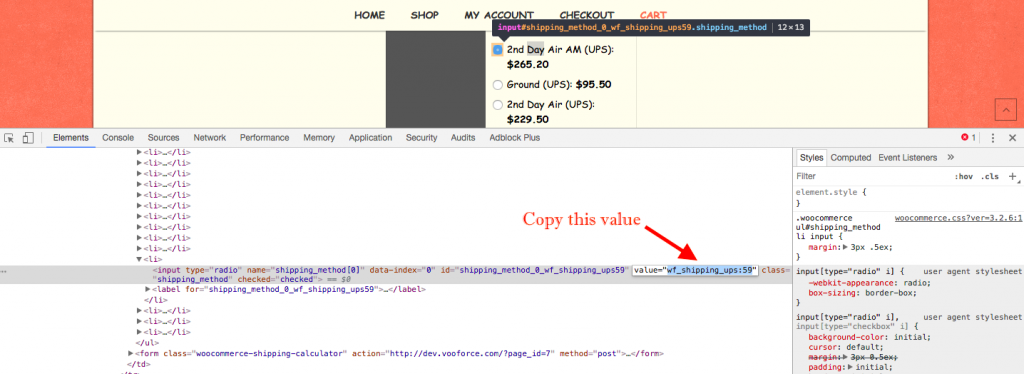This screenshot has width=1024, height=374.
Task: Select the Computed sidebar tab
Action: [x=851, y=157]
